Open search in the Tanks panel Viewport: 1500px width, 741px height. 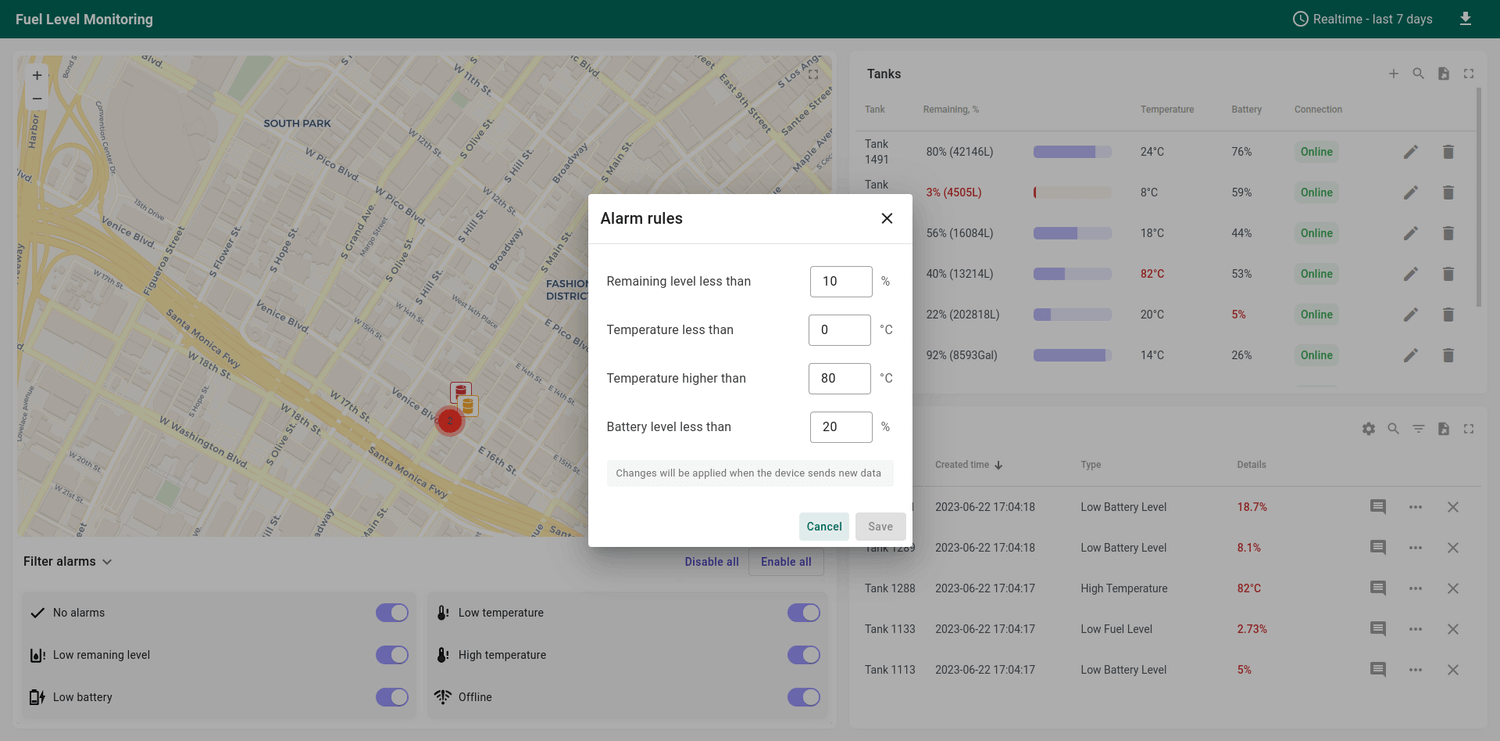[1418, 73]
